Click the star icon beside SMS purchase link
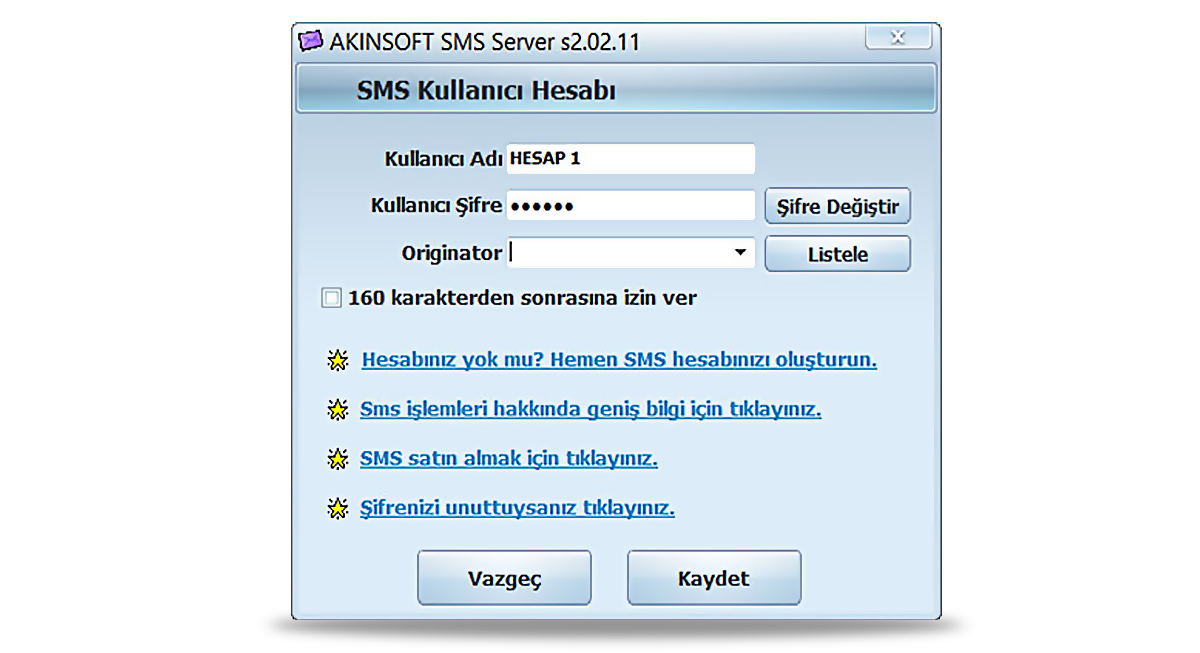This screenshot has height=653, width=1200. [338, 458]
